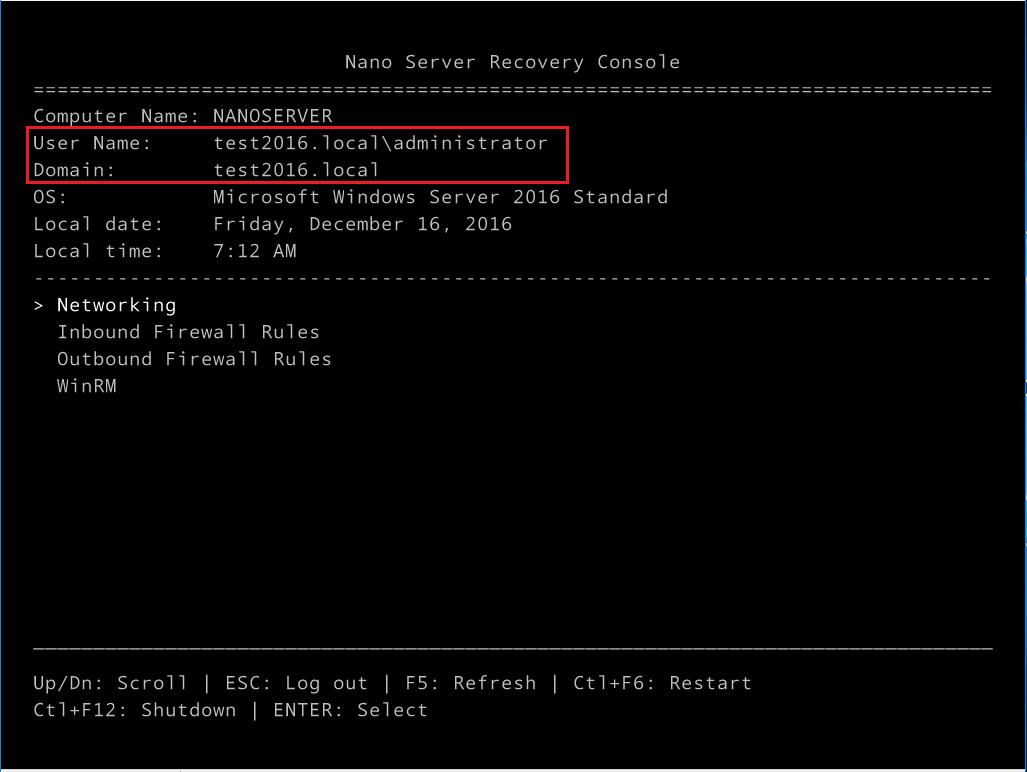Click the F5: Refresh hint
The height and width of the screenshot is (772, 1027).
tap(470, 683)
